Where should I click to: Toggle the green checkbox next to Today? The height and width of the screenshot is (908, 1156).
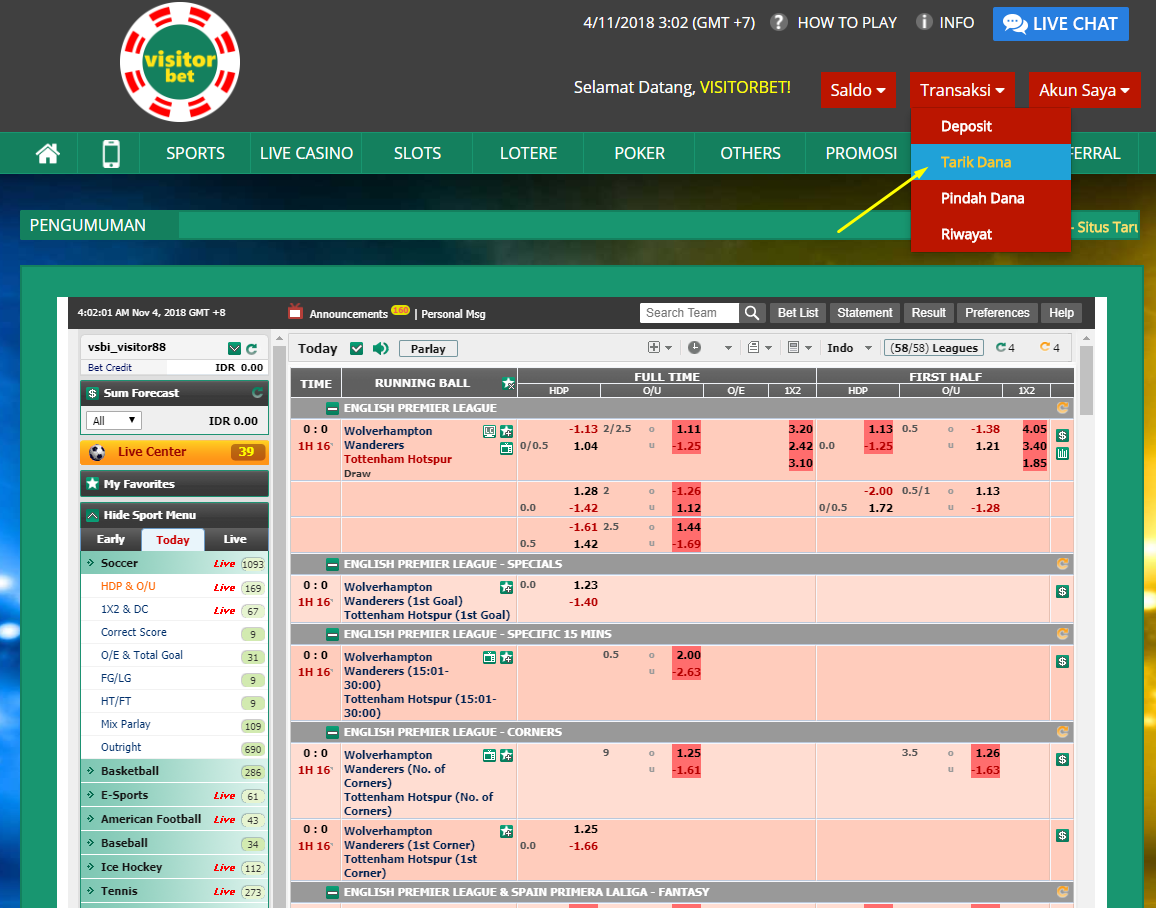(x=357, y=349)
